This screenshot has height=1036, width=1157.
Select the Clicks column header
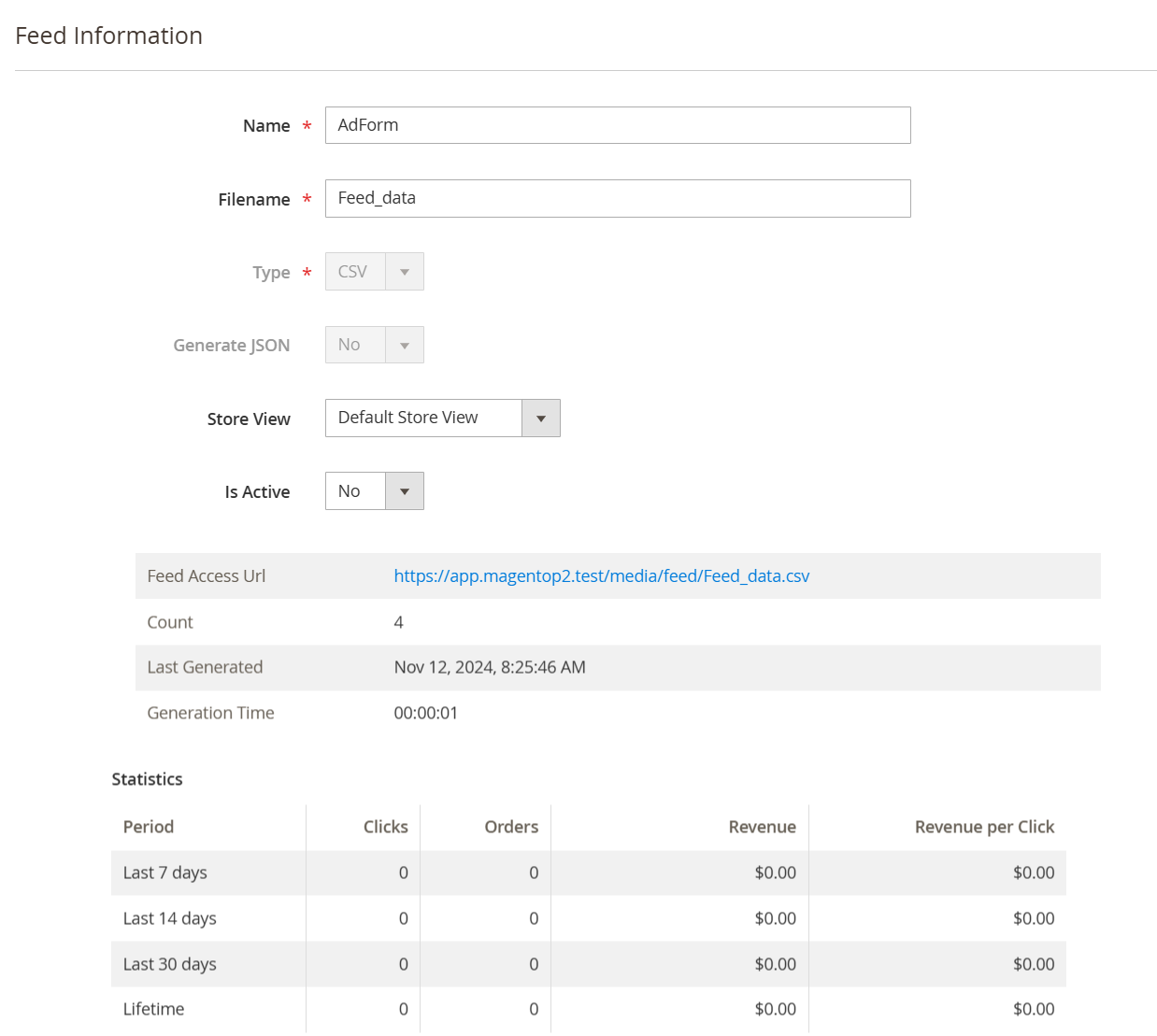coord(385,827)
